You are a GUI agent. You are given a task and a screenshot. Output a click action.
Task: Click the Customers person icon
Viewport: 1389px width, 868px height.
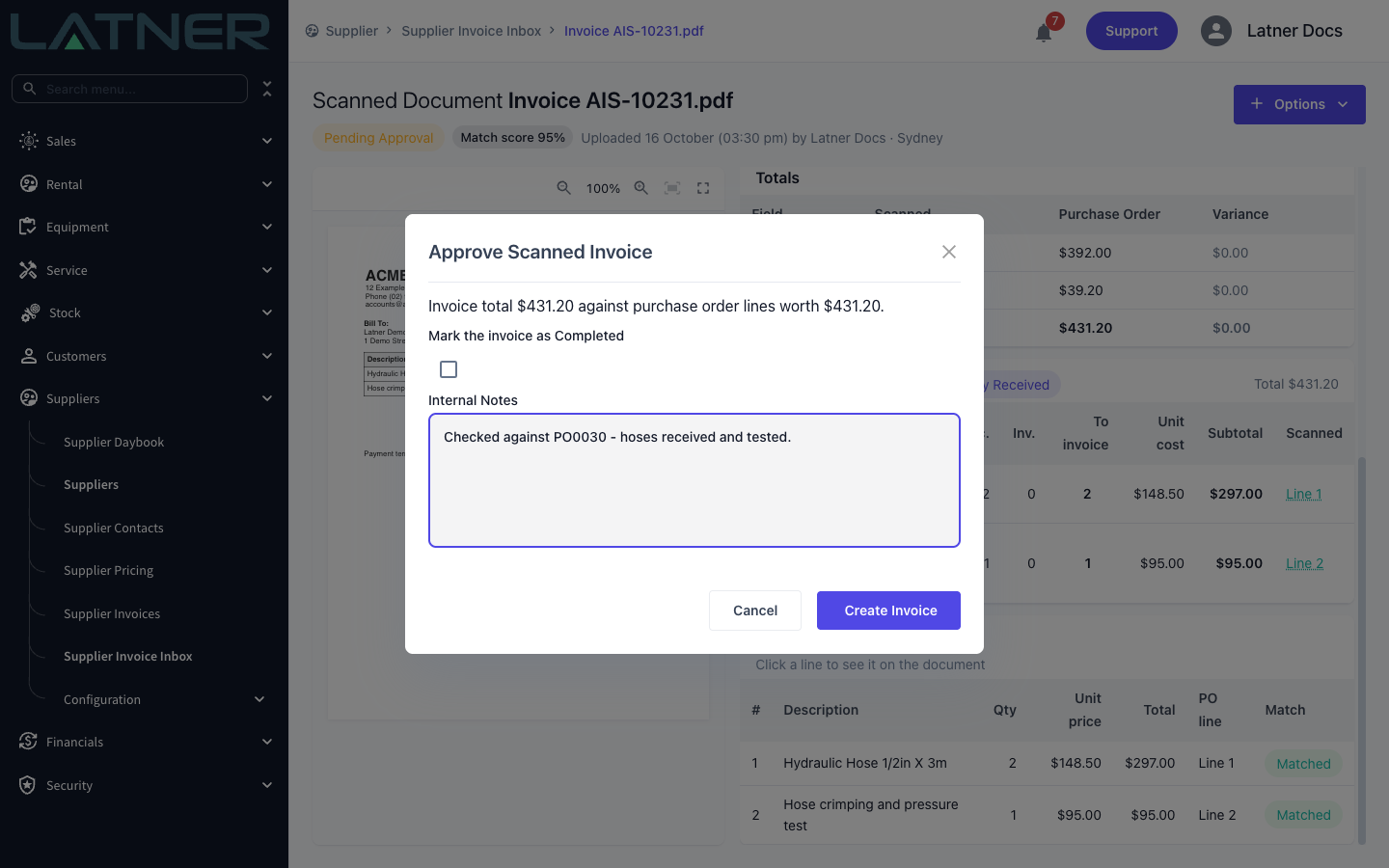[28, 356]
